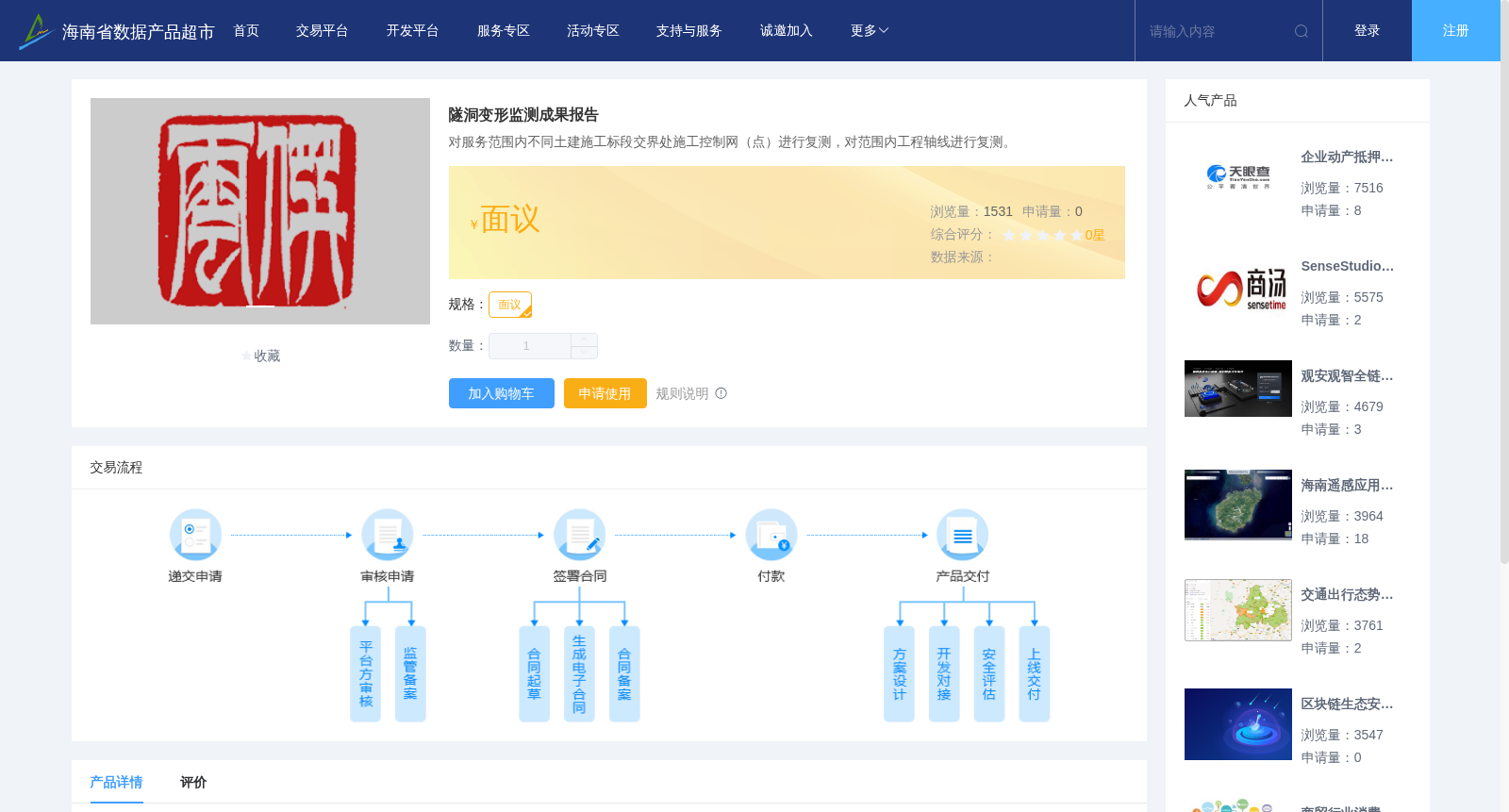Open 开发平台 navigation item

point(413,31)
